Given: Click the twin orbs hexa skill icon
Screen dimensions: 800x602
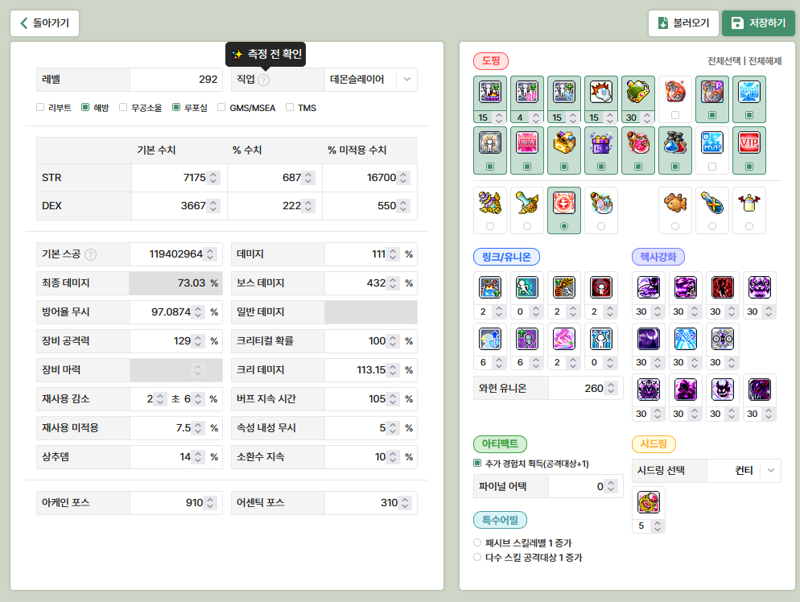Looking at the screenshot, I should pos(722,339).
